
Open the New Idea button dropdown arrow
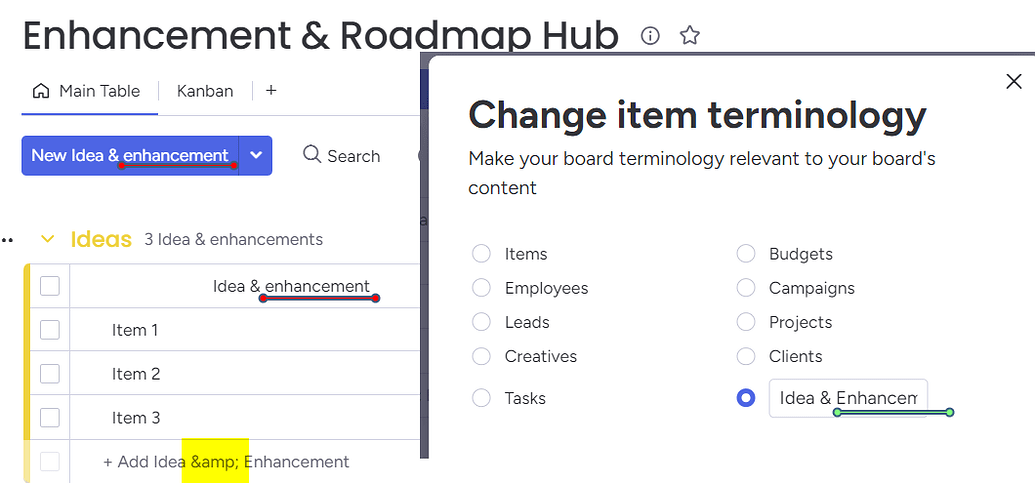256,156
